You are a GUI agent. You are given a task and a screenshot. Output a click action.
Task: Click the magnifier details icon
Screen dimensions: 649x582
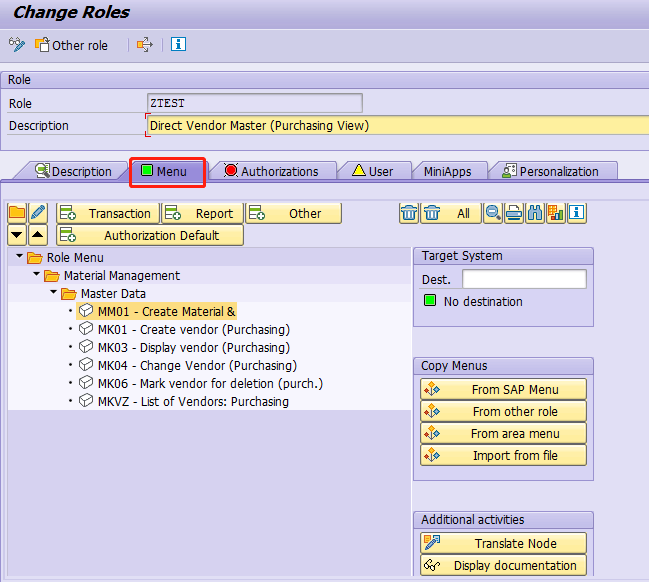point(493,213)
